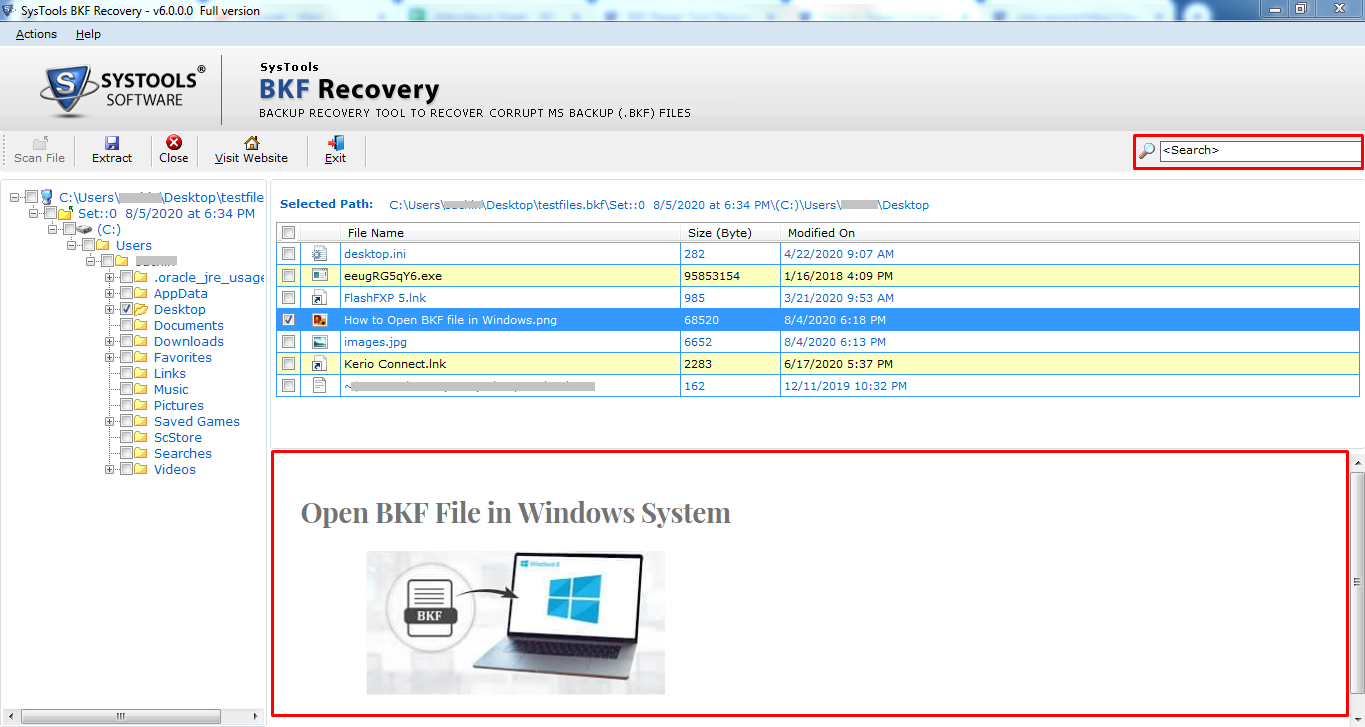Screen dimensions: 1365x727
Task: Click inside the Search input field
Action: click(x=1260, y=151)
